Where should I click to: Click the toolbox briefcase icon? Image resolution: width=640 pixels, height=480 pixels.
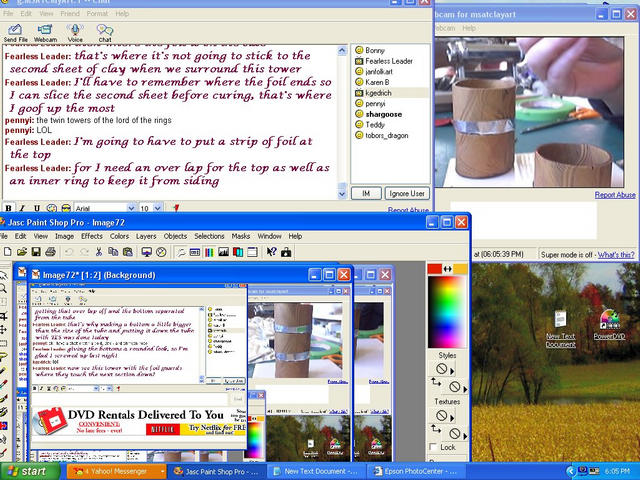(x=286, y=252)
